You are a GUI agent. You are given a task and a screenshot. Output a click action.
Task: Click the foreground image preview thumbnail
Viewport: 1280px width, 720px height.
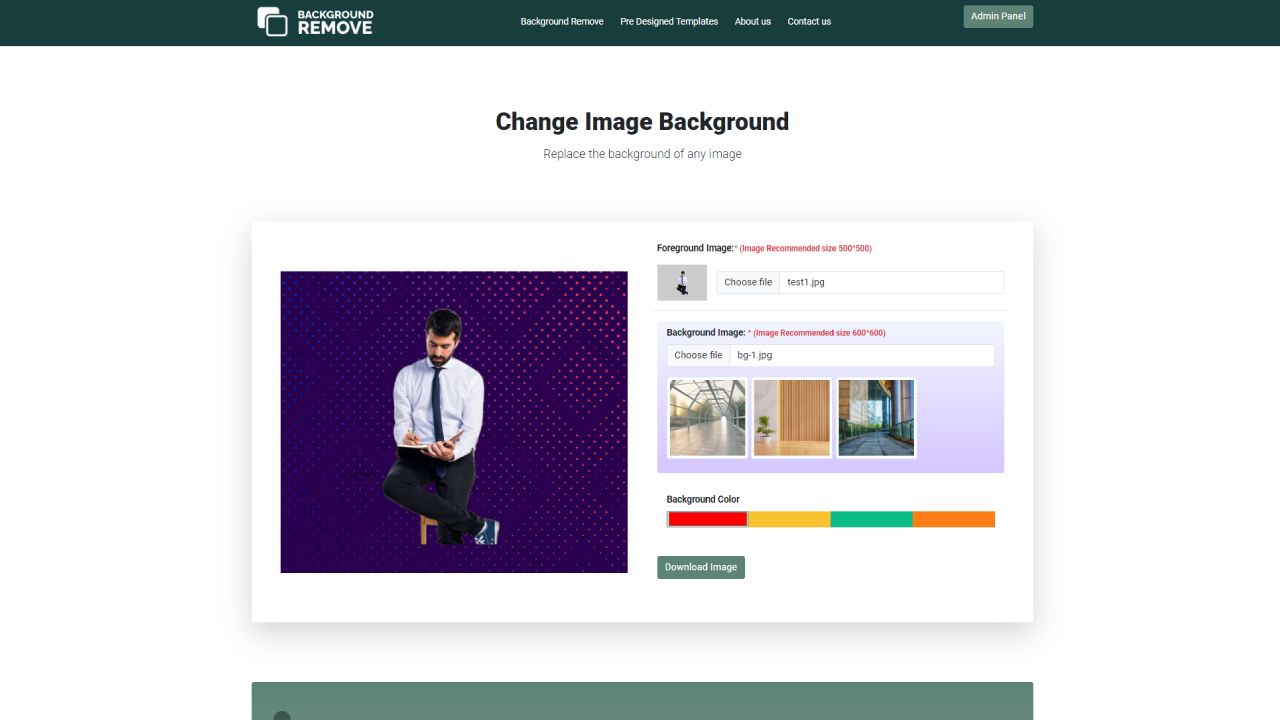[682, 282]
